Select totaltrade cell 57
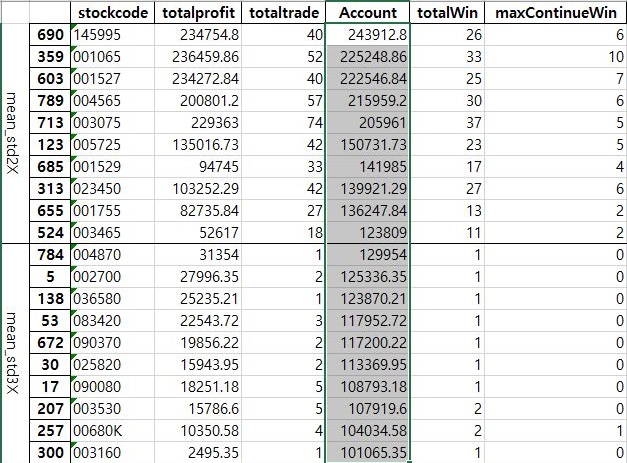 click(284, 101)
